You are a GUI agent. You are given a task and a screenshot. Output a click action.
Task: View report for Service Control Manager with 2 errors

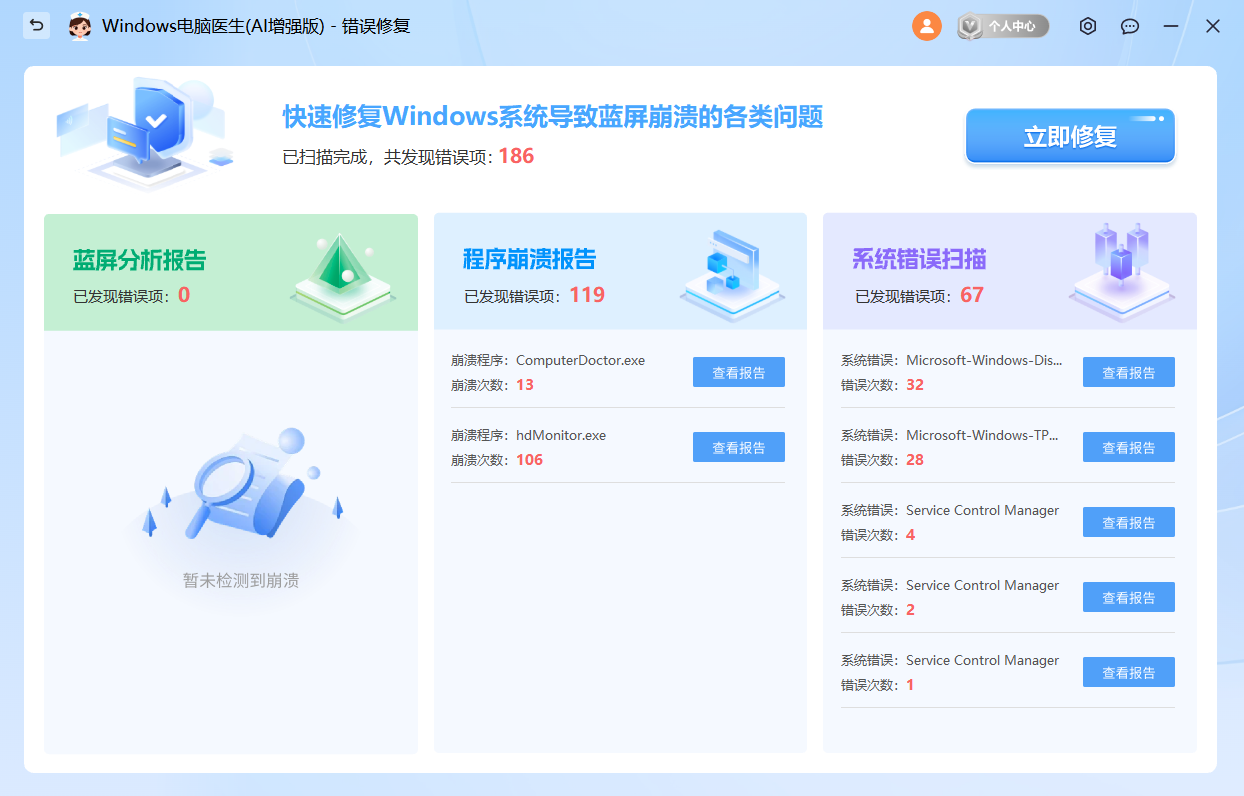tap(1128, 597)
